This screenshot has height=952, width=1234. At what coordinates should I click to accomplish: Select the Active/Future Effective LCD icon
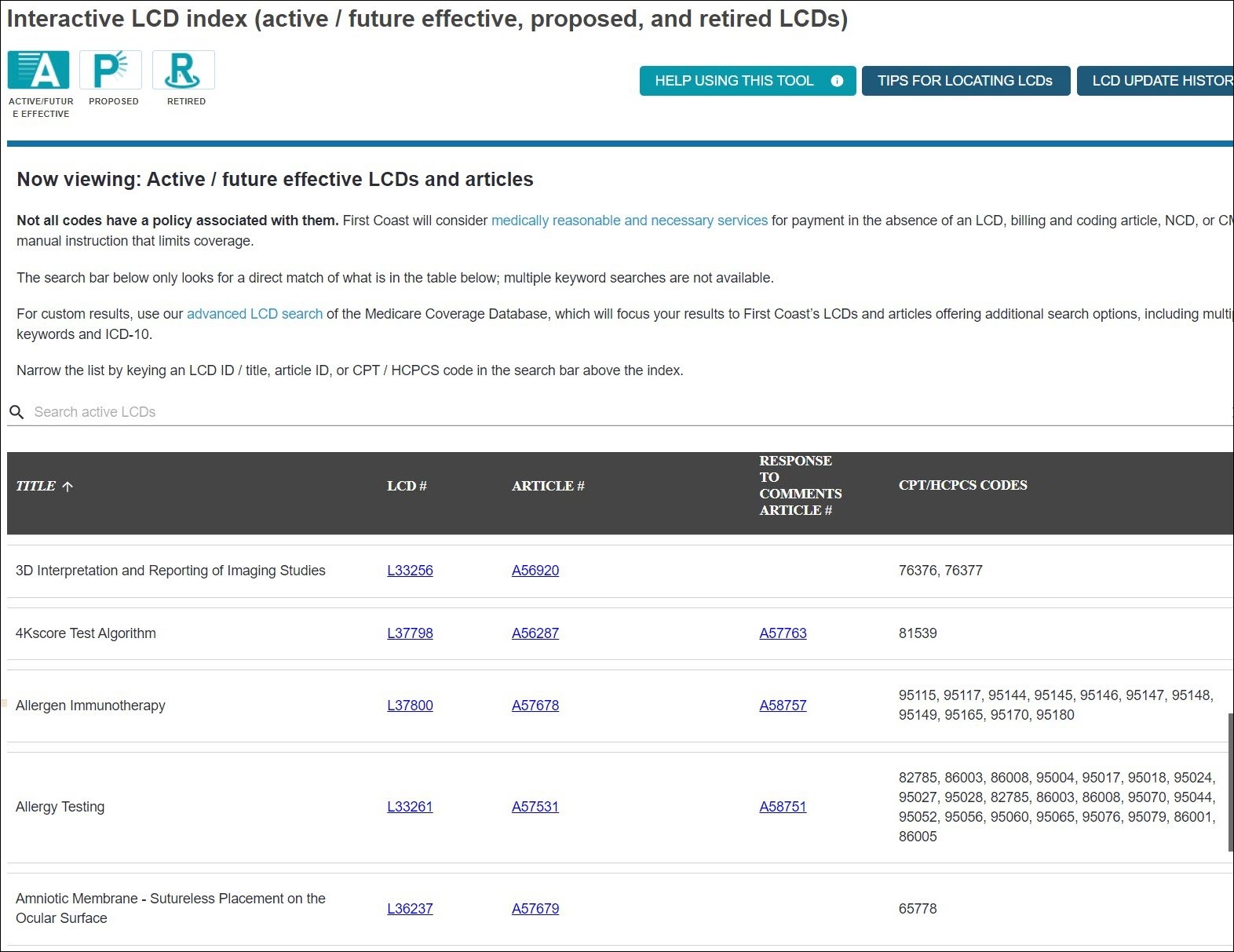pos(38,71)
